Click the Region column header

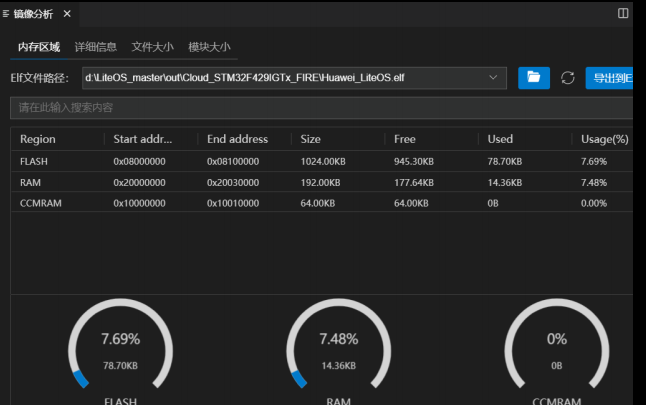point(37,139)
